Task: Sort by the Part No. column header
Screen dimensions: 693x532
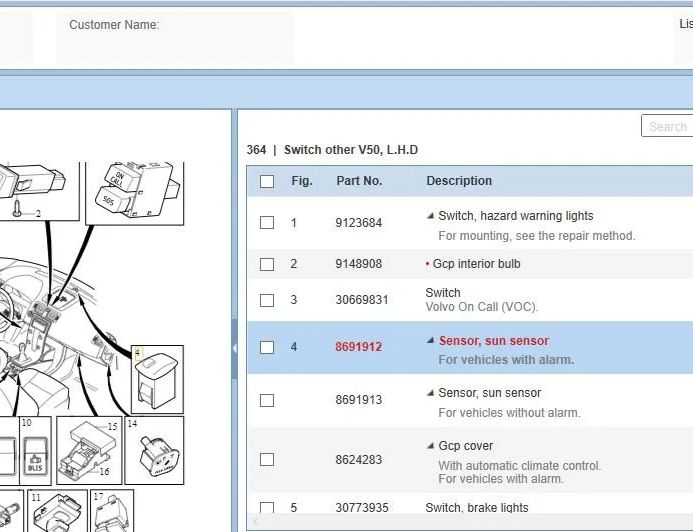Action: pos(359,181)
